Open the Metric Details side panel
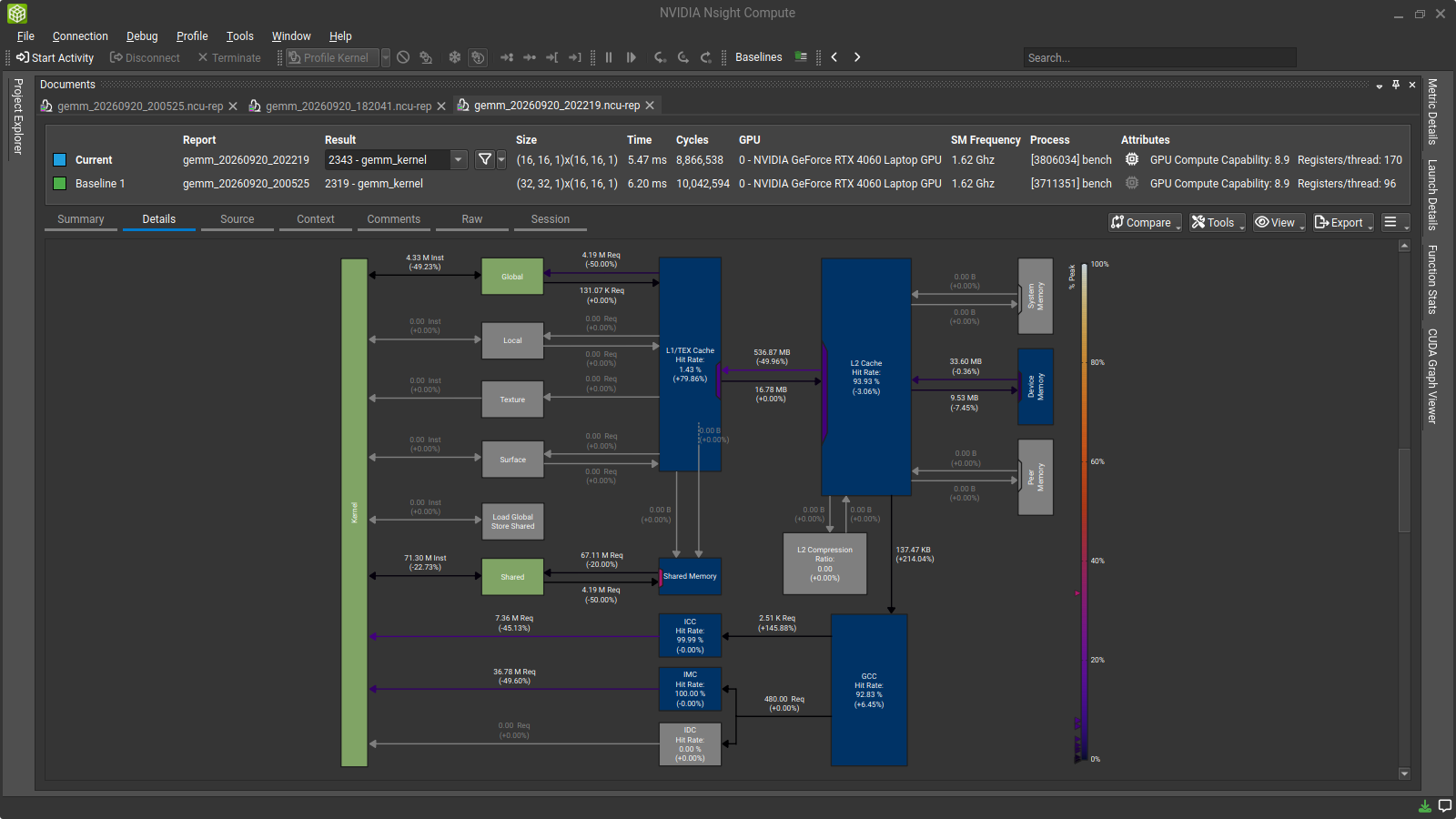This screenshot has height=819, width=1456. [1432, 111]
